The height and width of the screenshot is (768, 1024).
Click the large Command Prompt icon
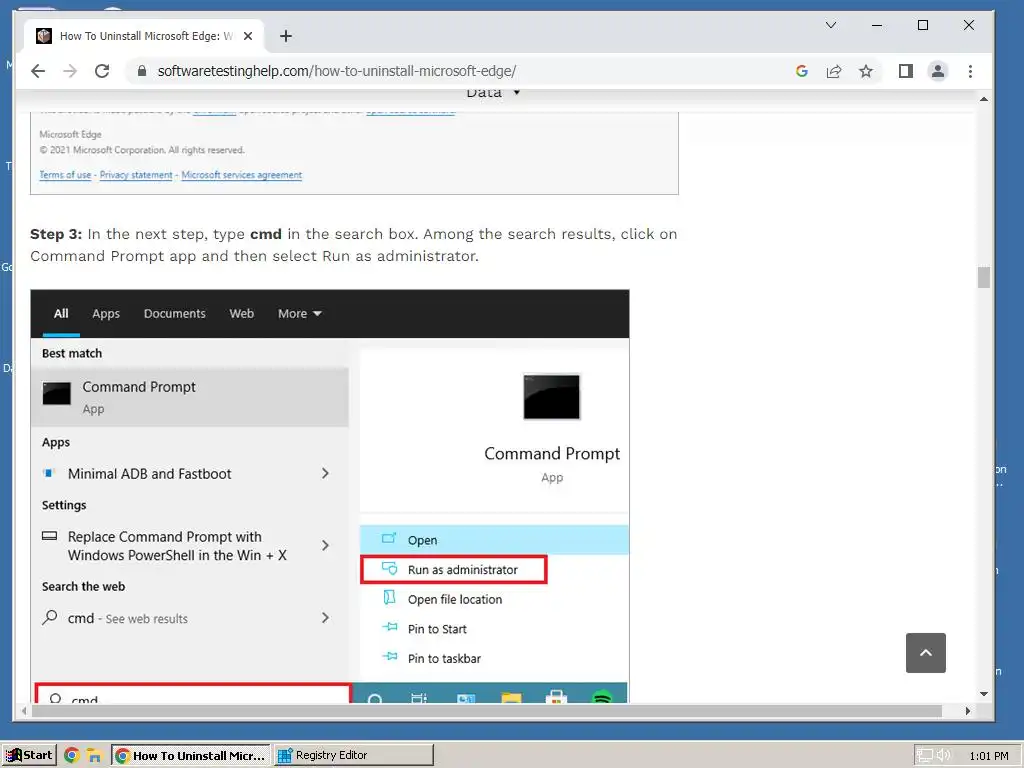551,396
